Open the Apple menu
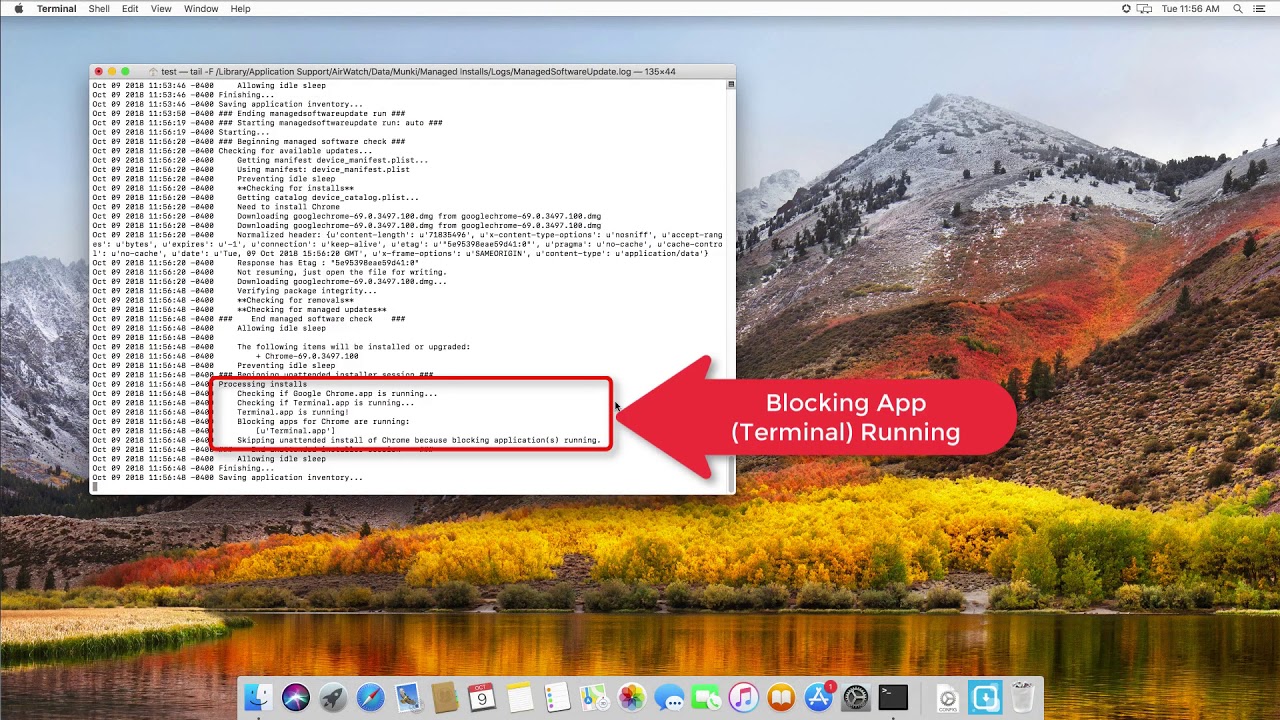 [18, 9]
